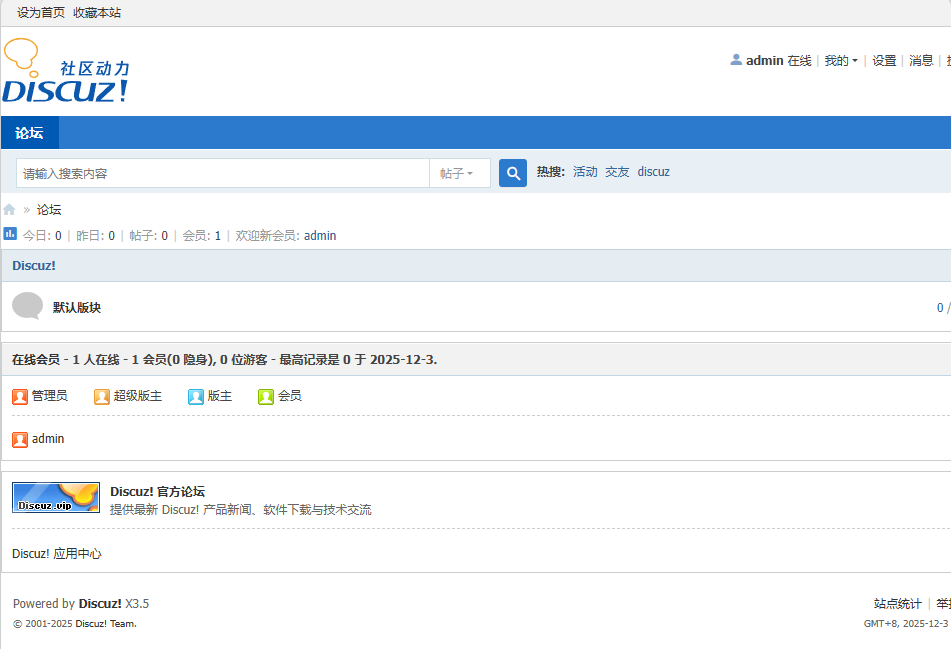This screenshot has height=649, width=951.
Task: Click the red 管理员 legend icon
Action: [x=20, y=397]
